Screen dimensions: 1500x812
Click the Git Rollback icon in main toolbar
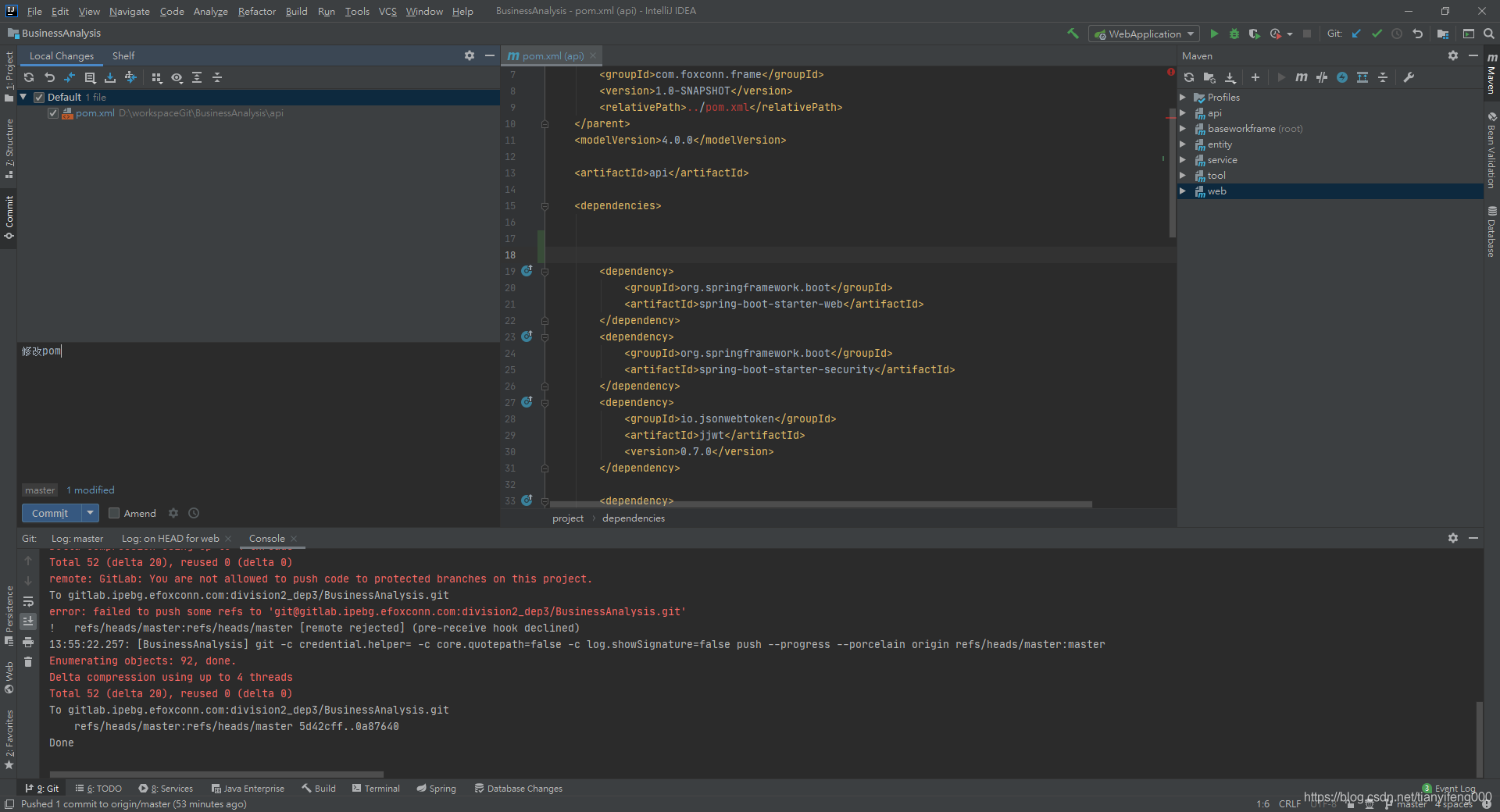tap(1417, 34)
